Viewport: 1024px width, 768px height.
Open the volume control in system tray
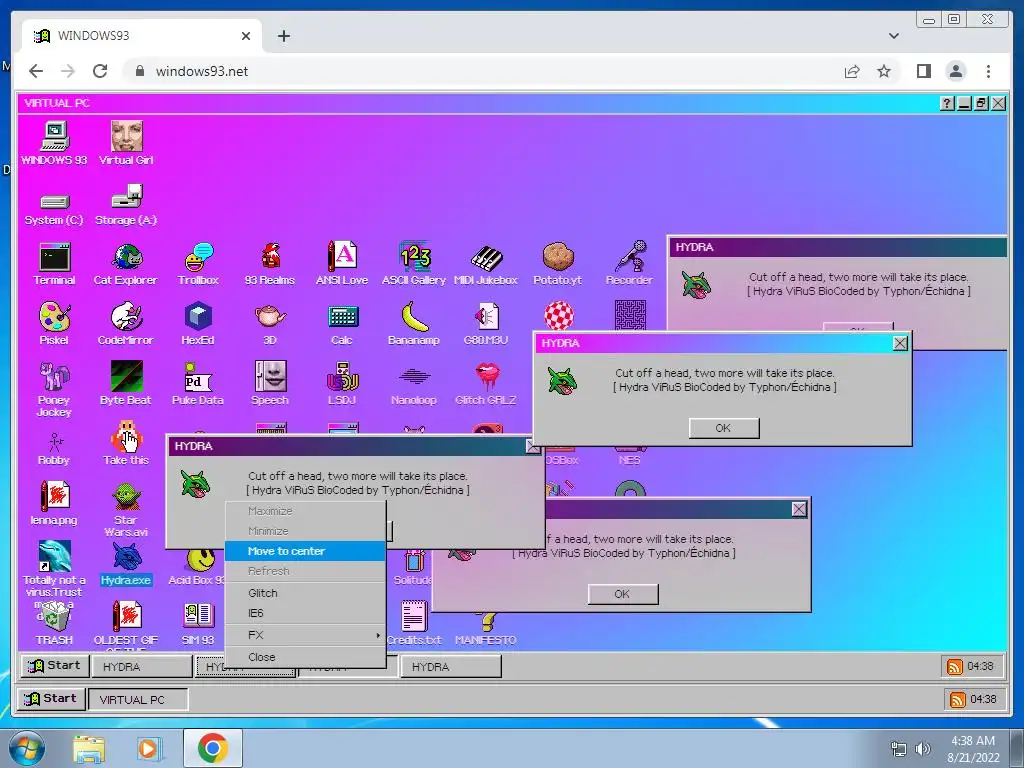923,749
